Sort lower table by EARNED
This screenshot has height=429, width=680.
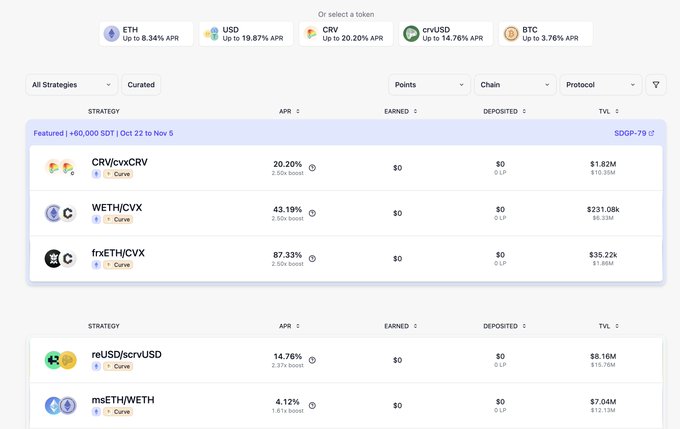point(401,326)
